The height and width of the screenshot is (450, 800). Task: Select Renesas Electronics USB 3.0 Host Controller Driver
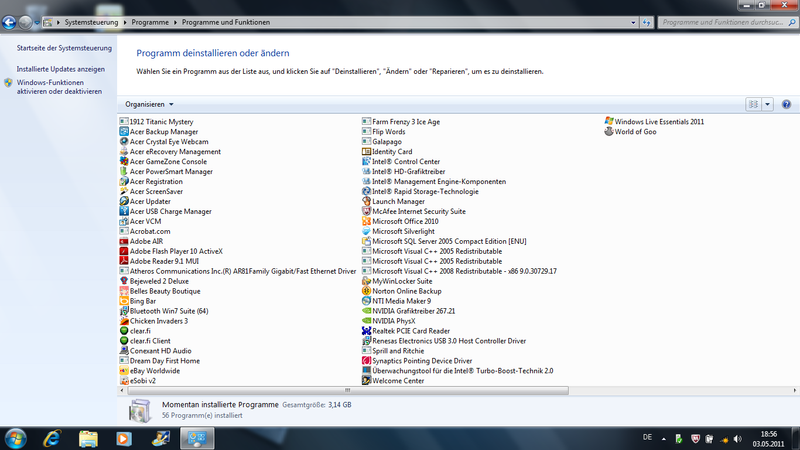pos(444,341)
